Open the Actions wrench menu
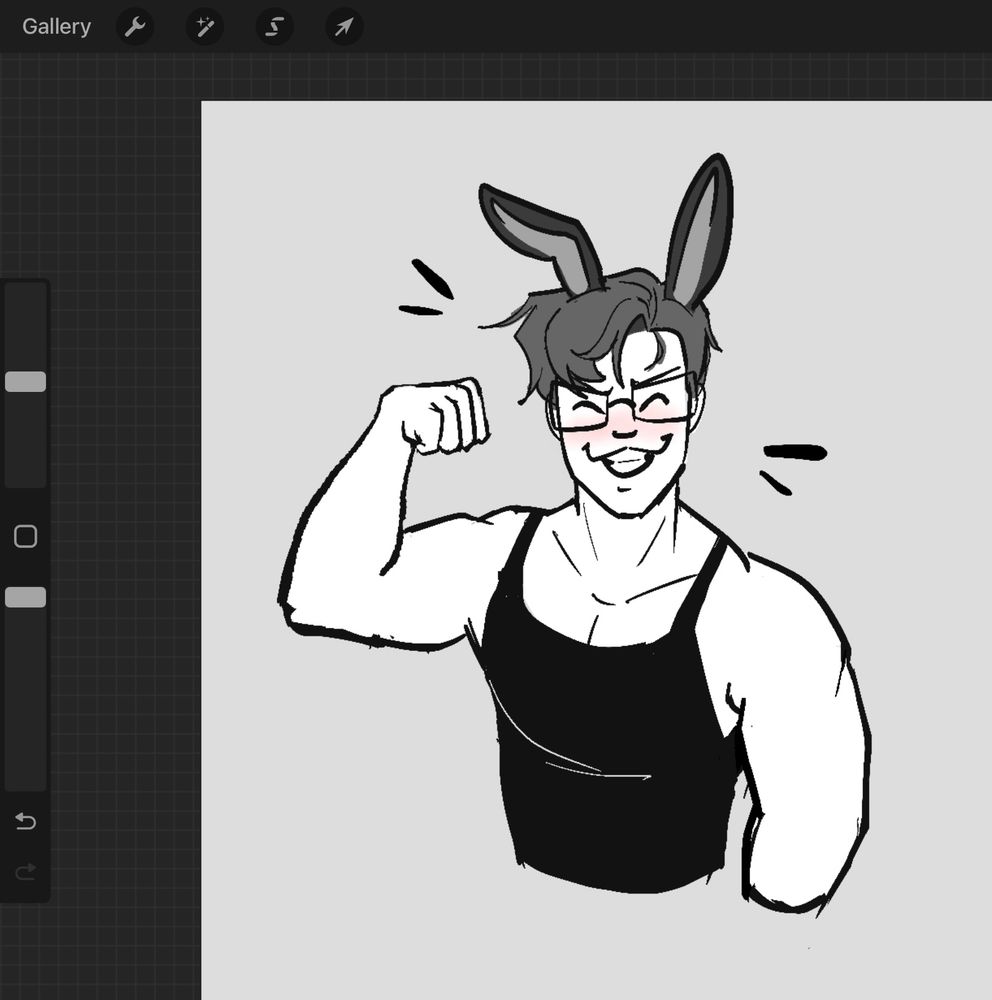The width and height of the screenshot is (992, 1000). click(x=134, y=27)
